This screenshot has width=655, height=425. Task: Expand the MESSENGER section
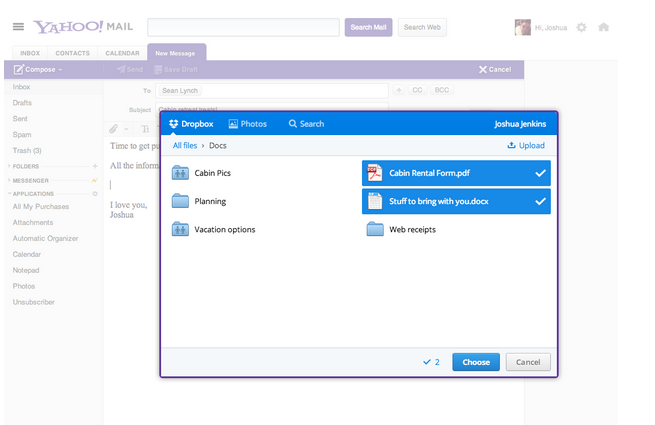(9, 180)
